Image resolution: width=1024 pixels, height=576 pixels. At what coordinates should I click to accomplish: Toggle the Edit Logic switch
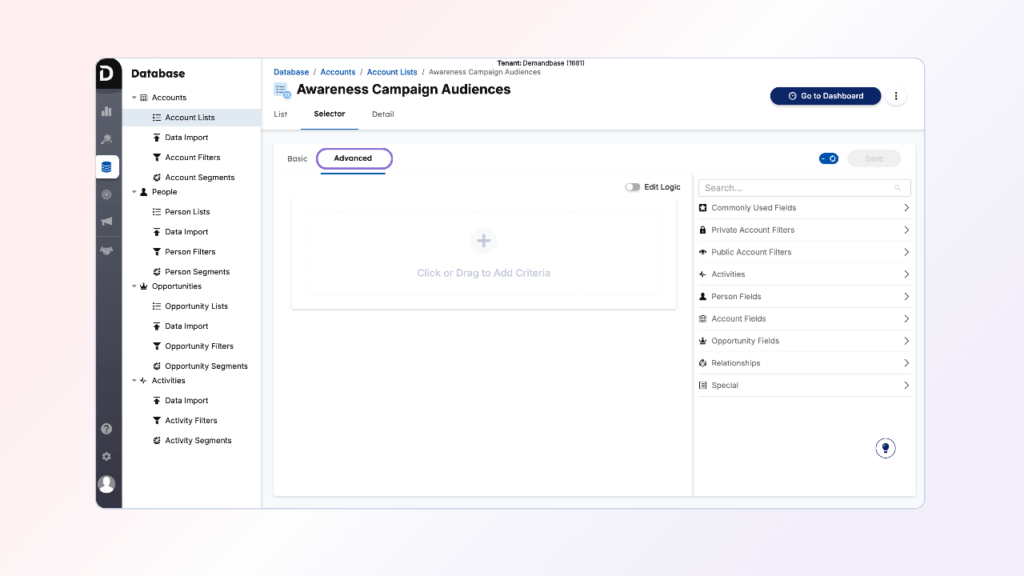[632, 187]
